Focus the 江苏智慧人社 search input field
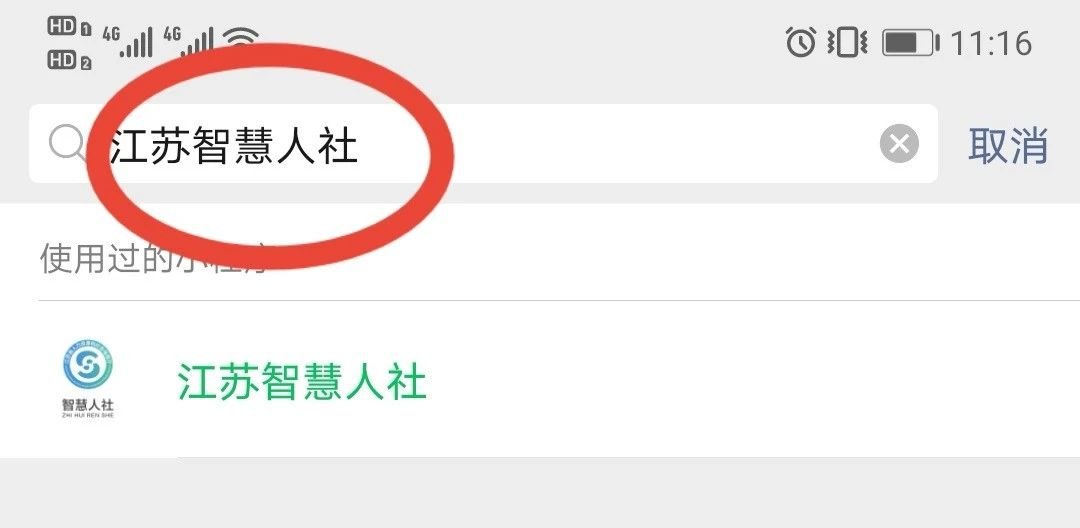 click(x=483, y=144)
